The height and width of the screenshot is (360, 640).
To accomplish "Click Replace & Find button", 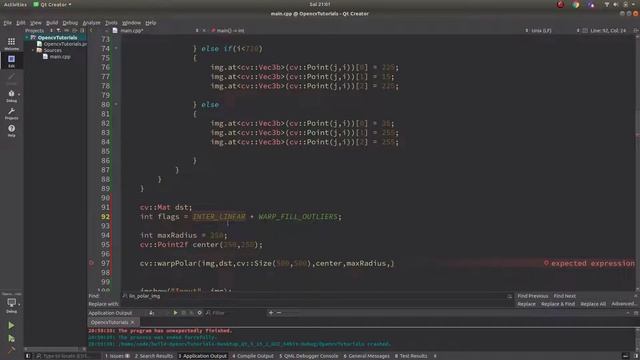I will [x=558, y=304].
